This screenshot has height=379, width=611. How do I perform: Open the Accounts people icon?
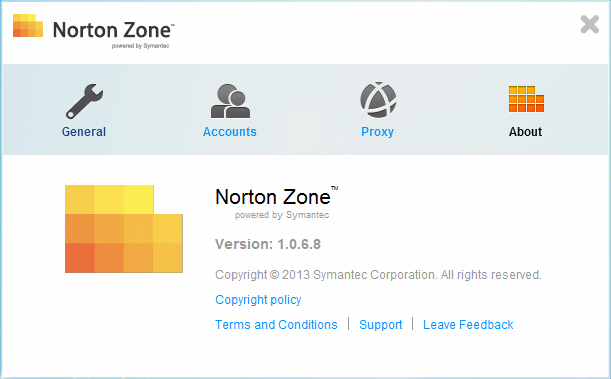(x=230, y=101)
